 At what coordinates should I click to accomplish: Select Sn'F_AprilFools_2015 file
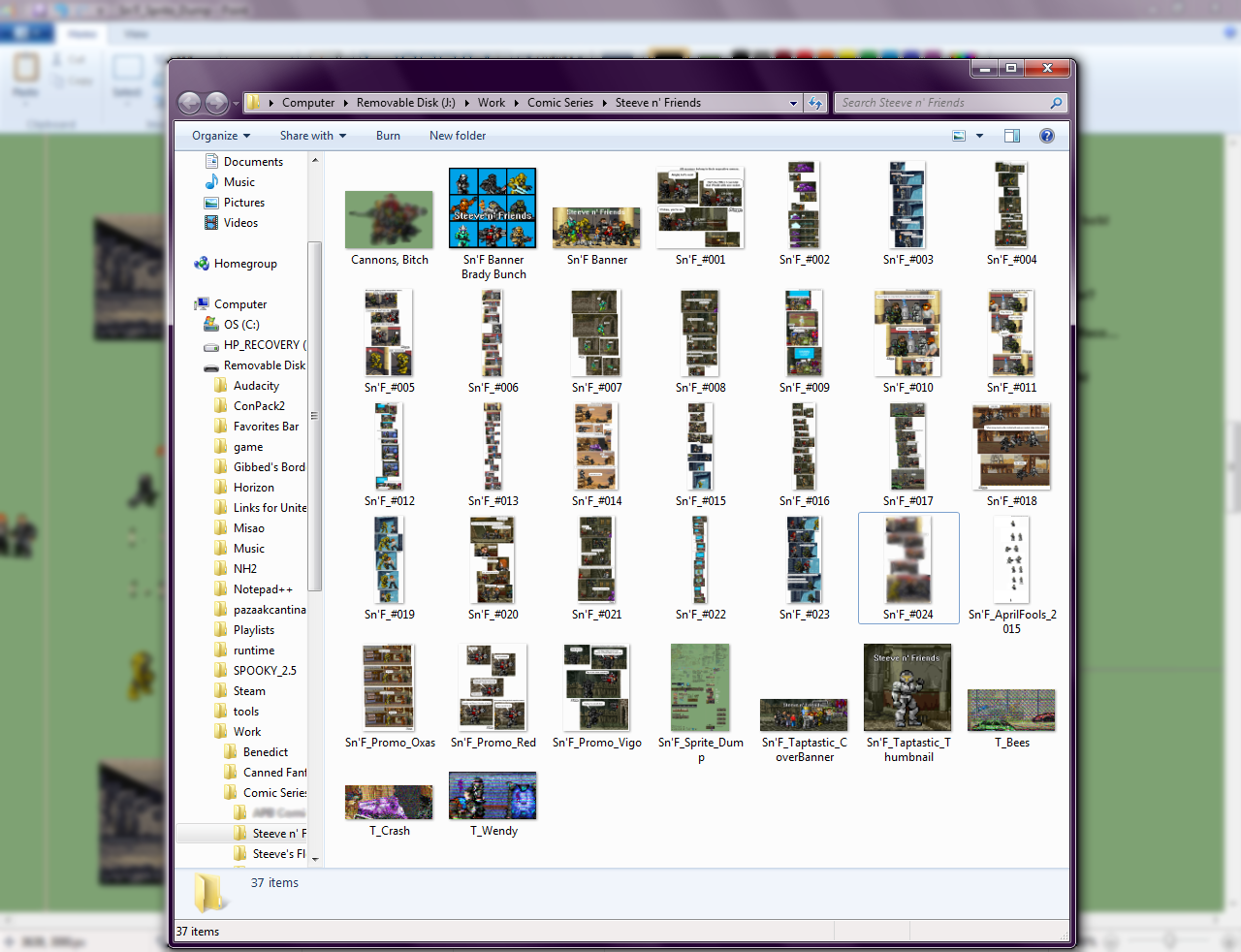pyautogui.click(x=1012, y=575)
